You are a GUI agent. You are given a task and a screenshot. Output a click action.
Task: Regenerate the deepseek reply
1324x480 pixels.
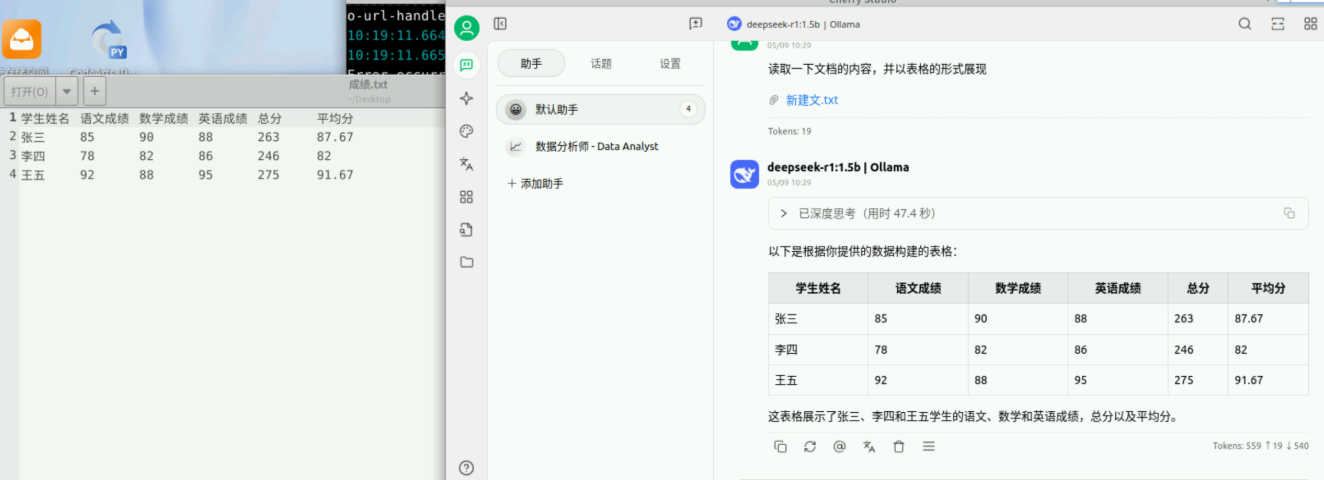click(810, 447)
